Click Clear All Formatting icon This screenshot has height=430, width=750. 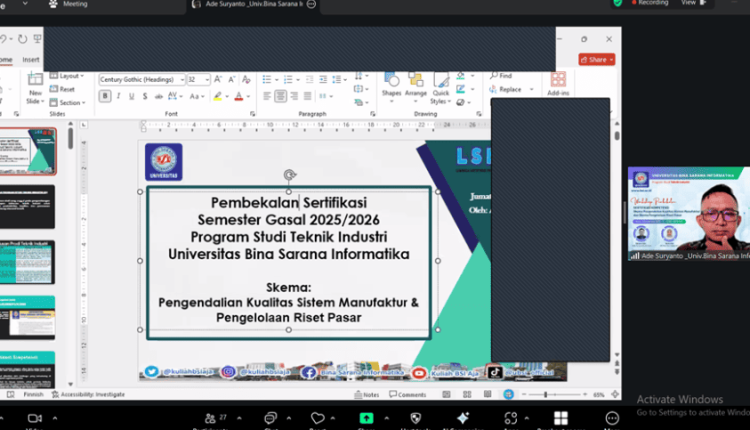tap(246, 79)
